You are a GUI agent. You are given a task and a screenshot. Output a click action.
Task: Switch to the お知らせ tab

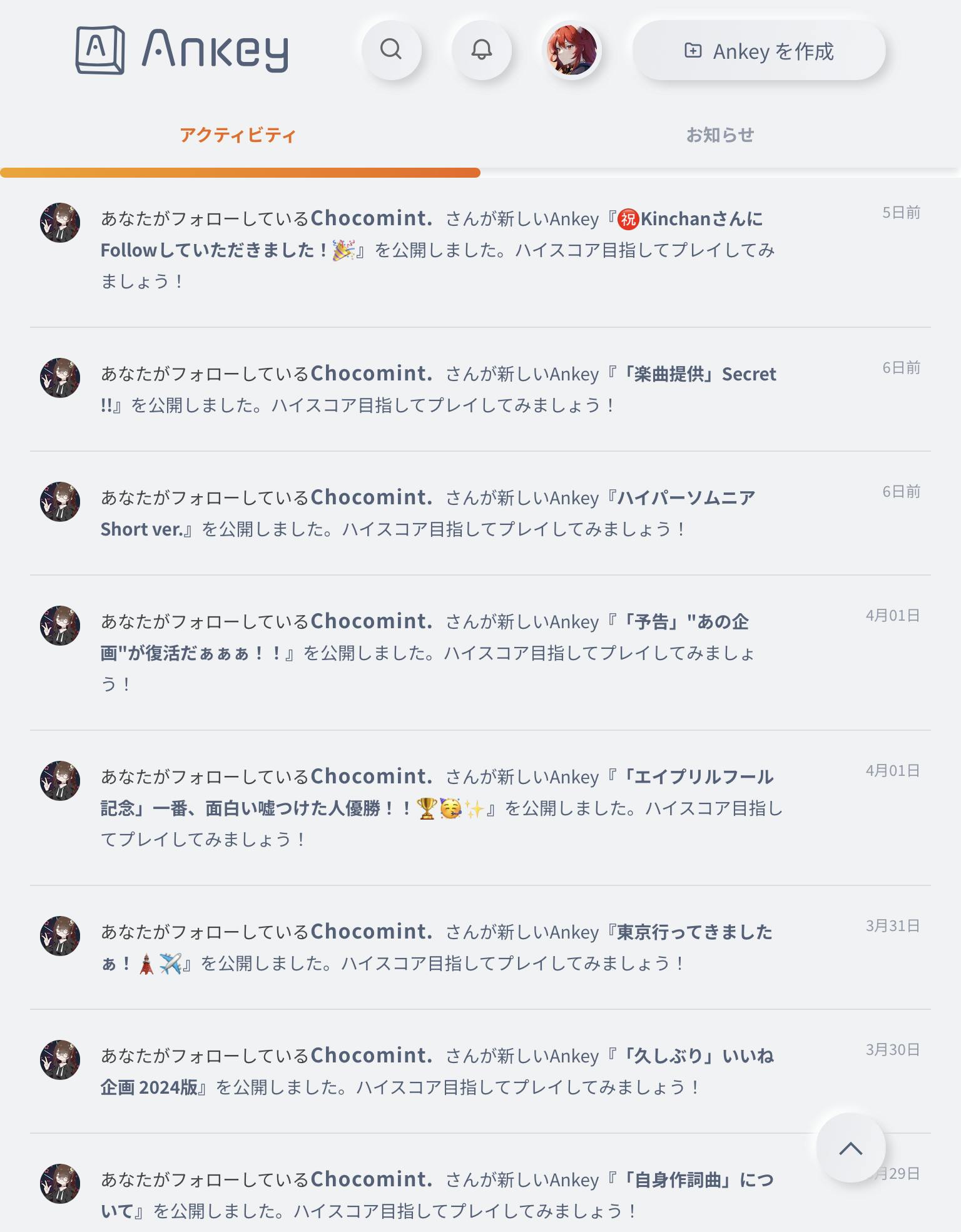[x=720, y=135]
